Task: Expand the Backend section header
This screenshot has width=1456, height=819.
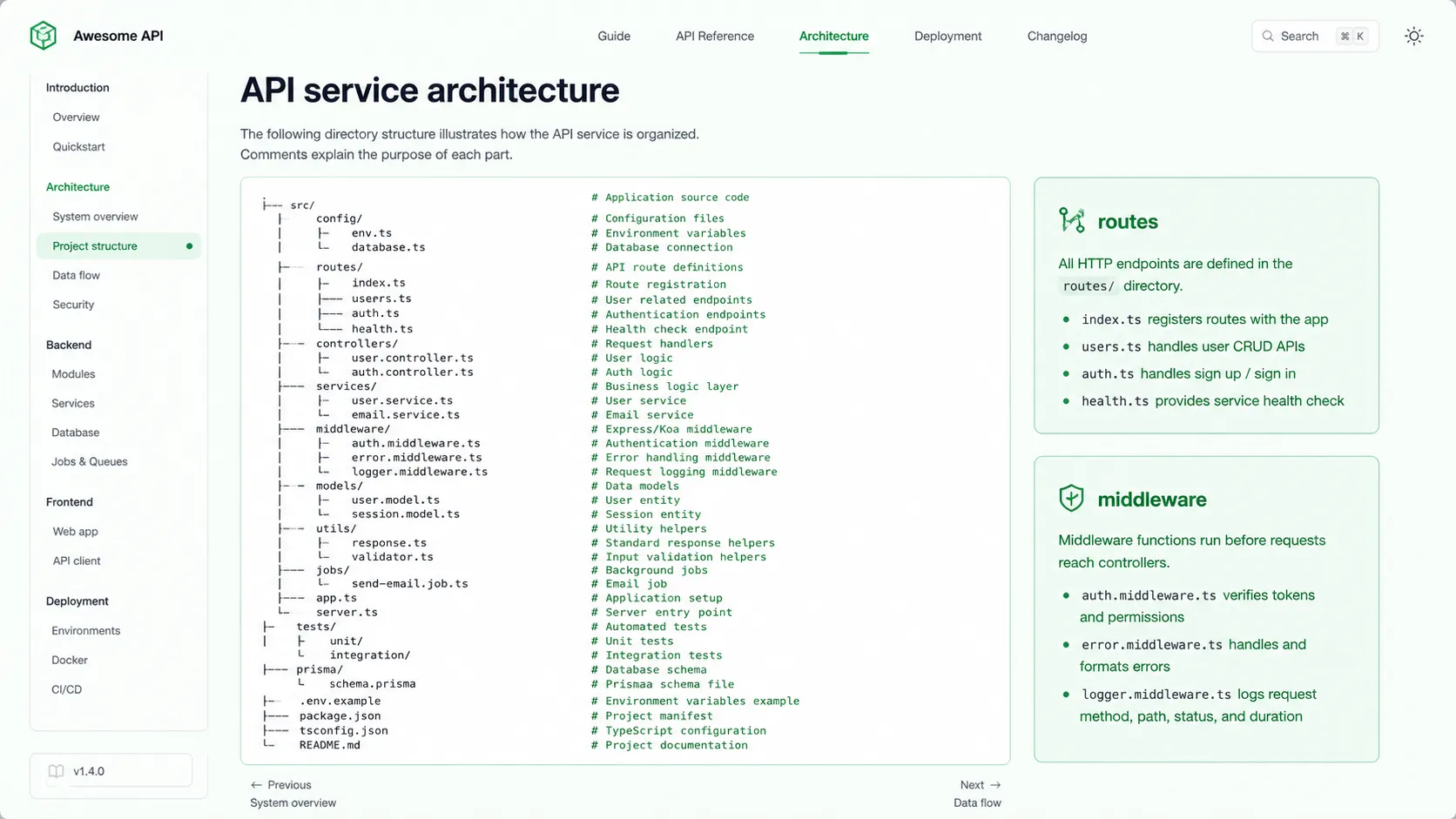Action: (x=69, y=345)
